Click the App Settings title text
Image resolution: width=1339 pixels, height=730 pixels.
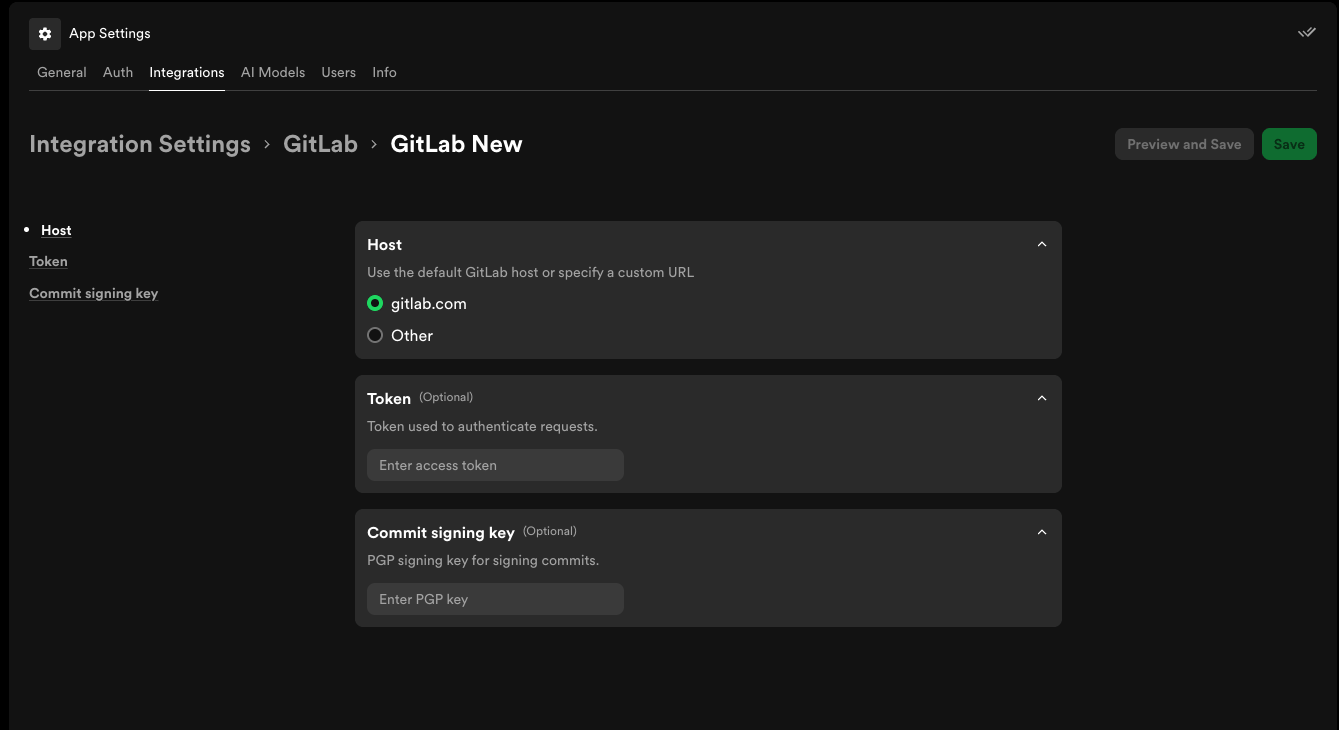[x=110, y=33]
